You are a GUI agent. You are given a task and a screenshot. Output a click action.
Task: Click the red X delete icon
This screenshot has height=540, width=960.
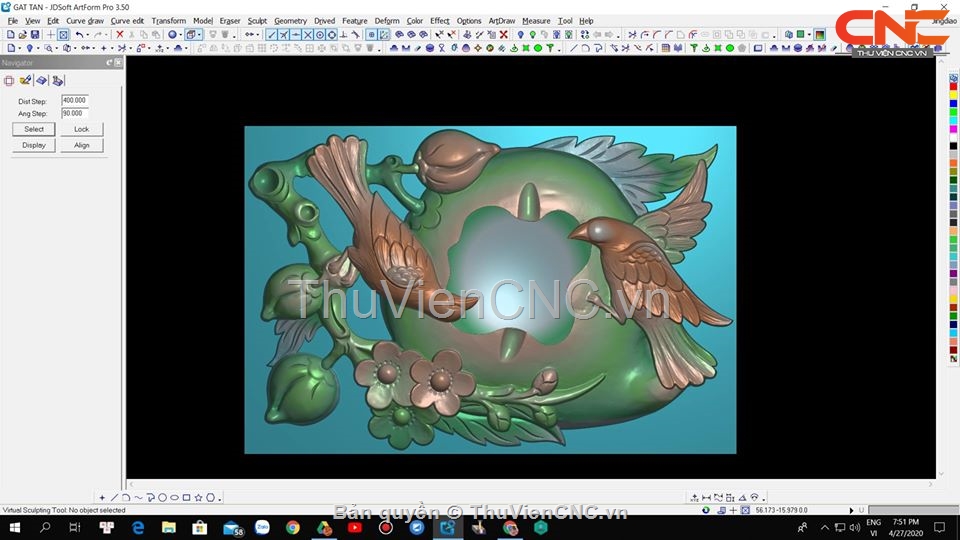pyautogui.click(x=120, y=35)
